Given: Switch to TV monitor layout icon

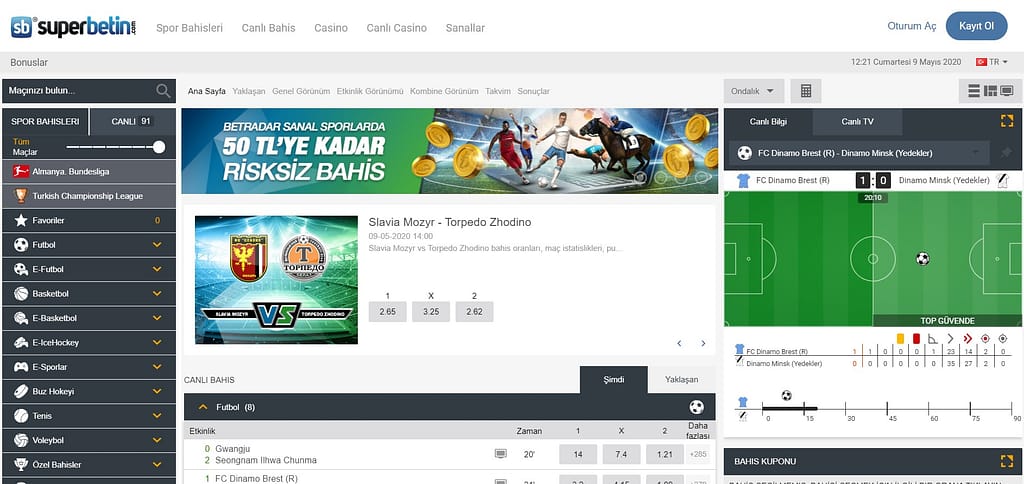Looking at the screenshot, I should click(1007, 91).
